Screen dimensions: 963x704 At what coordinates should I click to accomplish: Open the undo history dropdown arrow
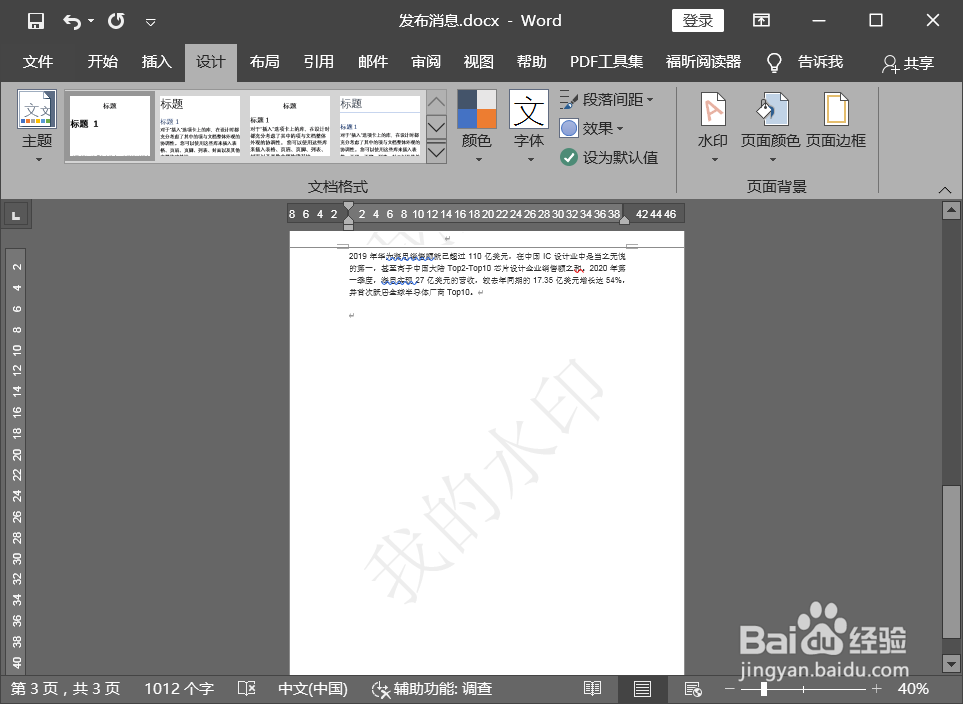91,22
